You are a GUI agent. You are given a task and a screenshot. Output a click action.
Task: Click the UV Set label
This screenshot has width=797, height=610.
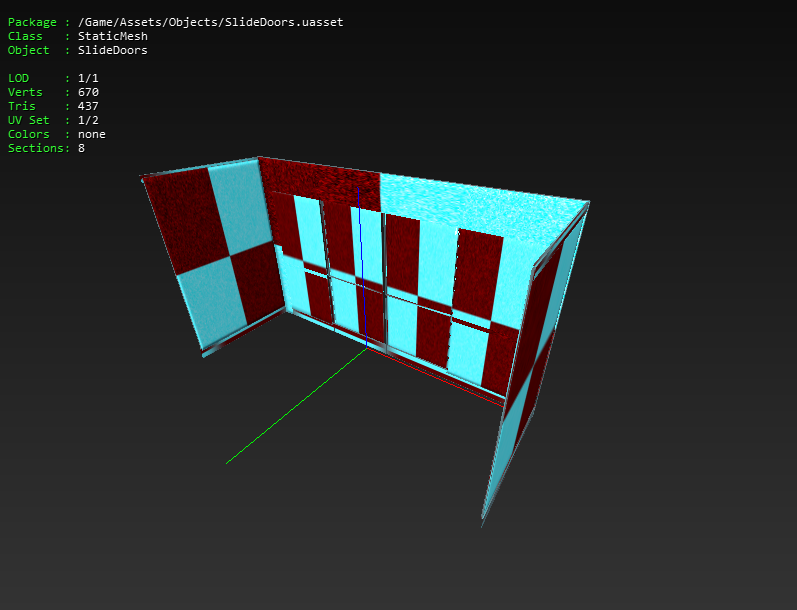28,120
